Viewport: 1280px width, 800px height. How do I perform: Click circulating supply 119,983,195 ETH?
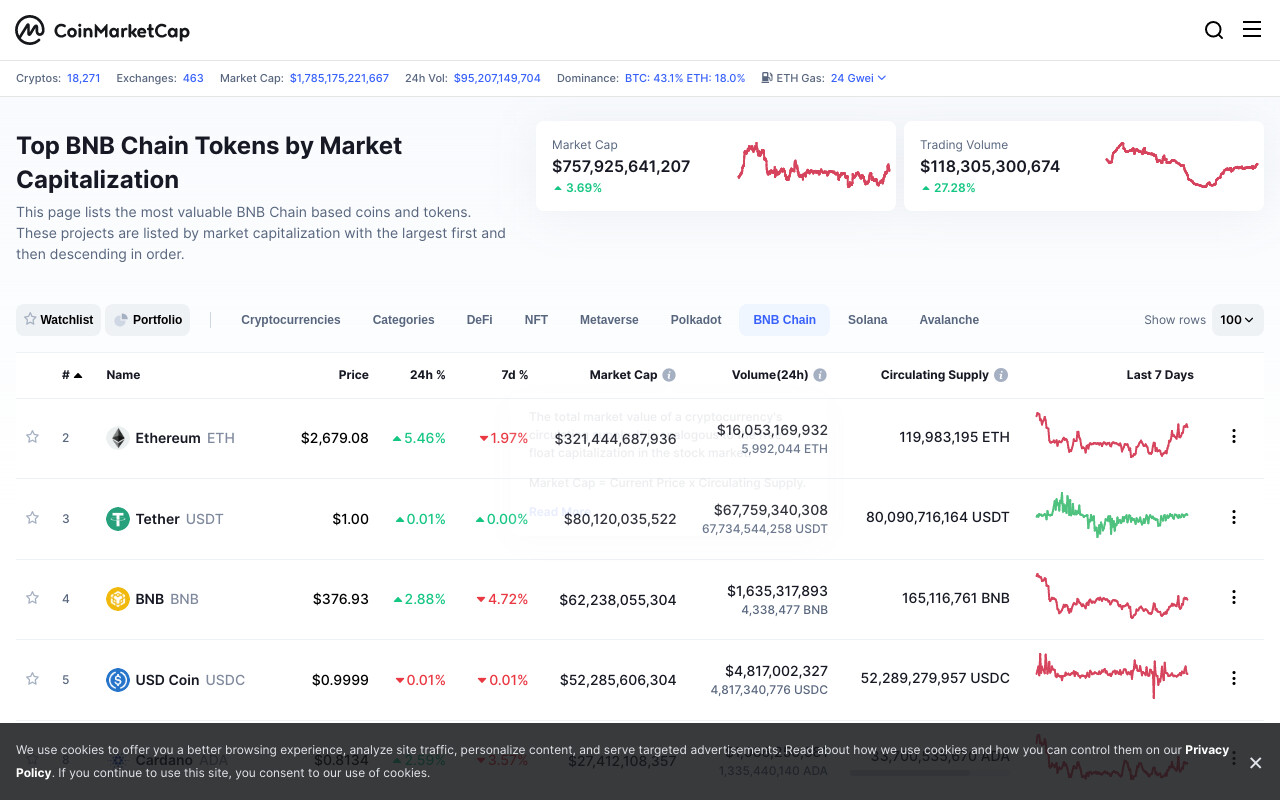click(954, 437)
